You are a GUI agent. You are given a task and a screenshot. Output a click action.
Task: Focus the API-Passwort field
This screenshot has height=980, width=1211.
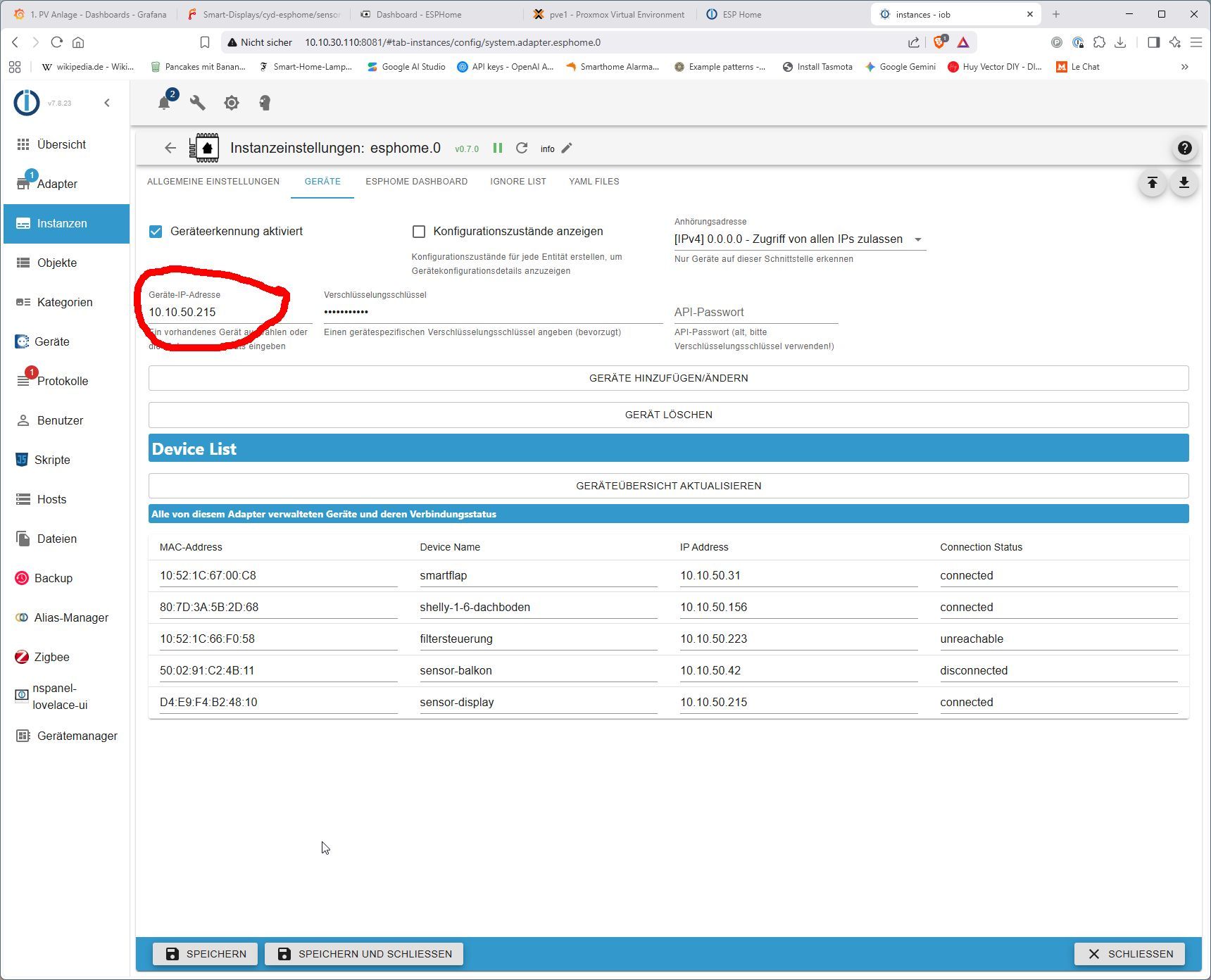(756, 312)
